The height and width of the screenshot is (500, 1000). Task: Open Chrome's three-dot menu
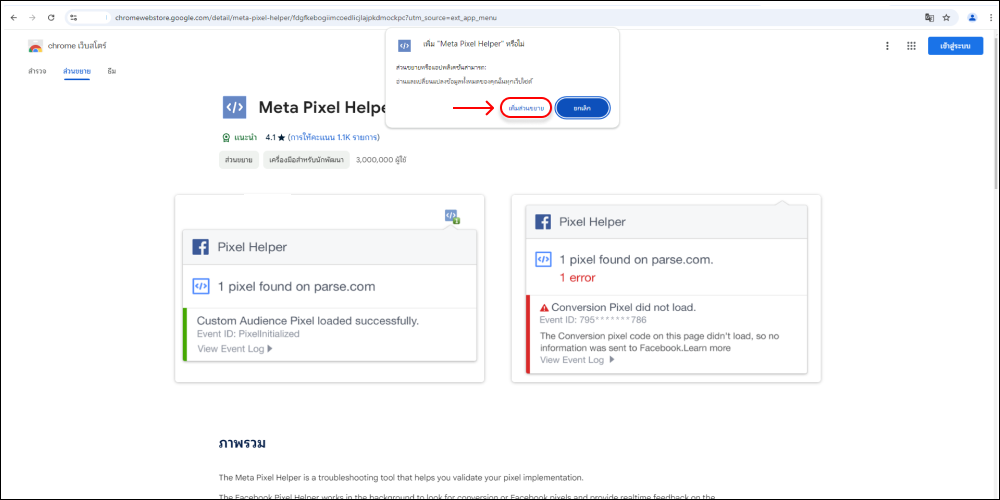(x=989, y=18)
